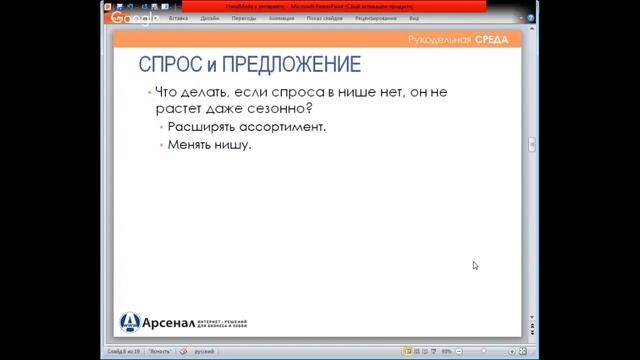Screen dimensions: 640x360
Task: Click the zoom out minus button
Action: [459, 351]
